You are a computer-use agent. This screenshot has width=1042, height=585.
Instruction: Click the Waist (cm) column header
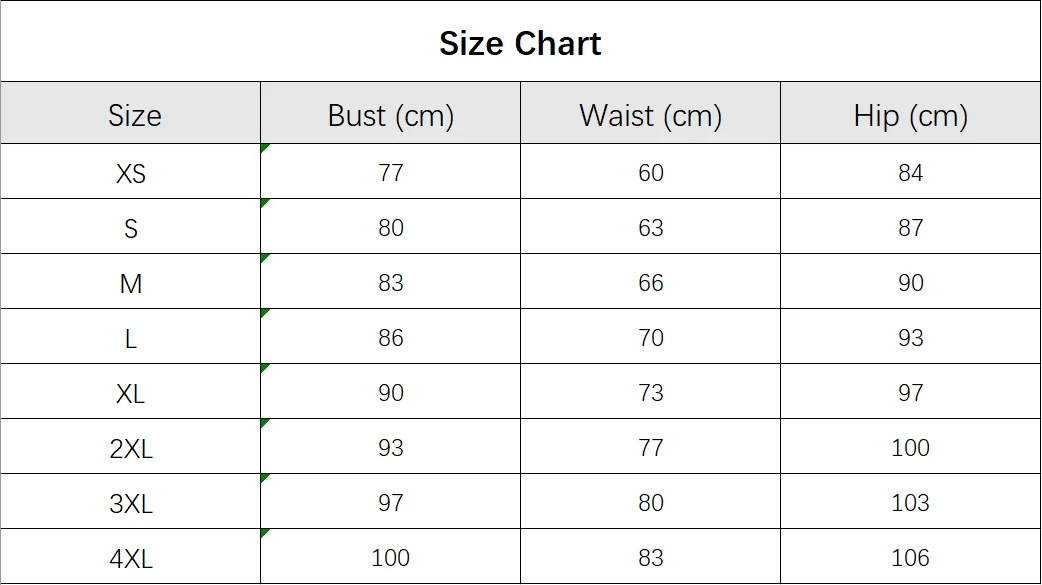651,113
